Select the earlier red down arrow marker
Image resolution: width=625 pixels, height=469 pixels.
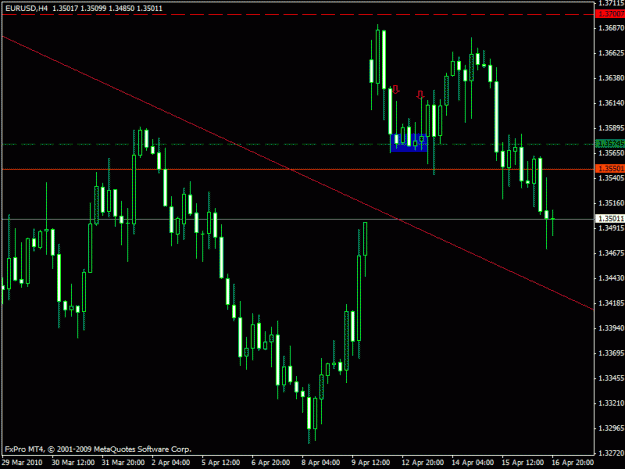[x=395, y=89]
